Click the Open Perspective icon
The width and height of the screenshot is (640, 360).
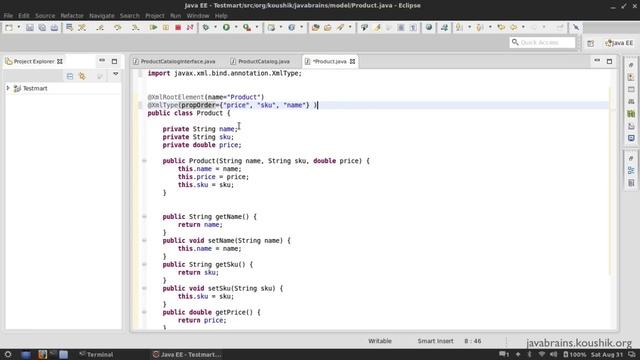coord(591,43)
